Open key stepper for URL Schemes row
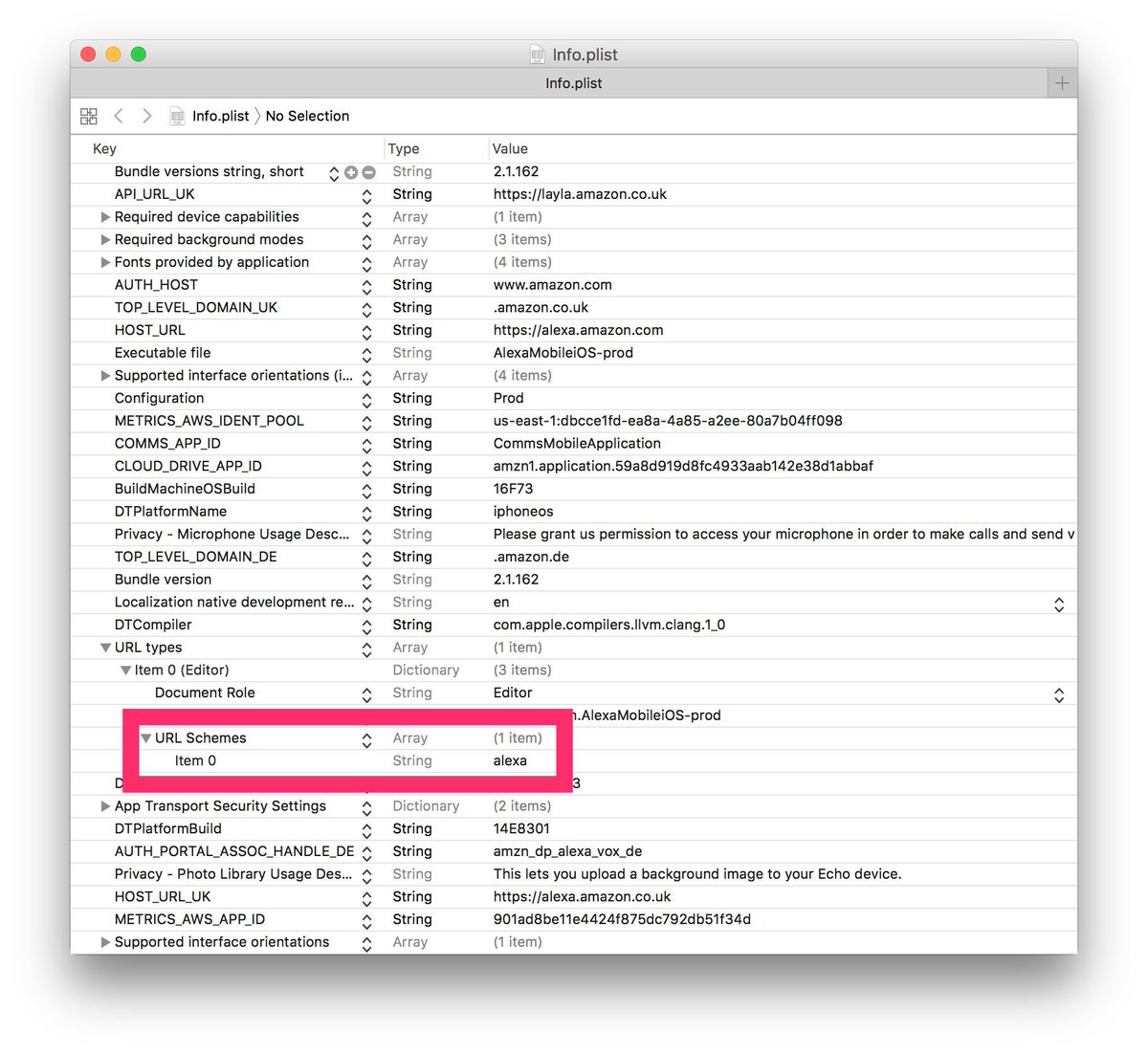 pyautogui.click(x=366, y=739)
